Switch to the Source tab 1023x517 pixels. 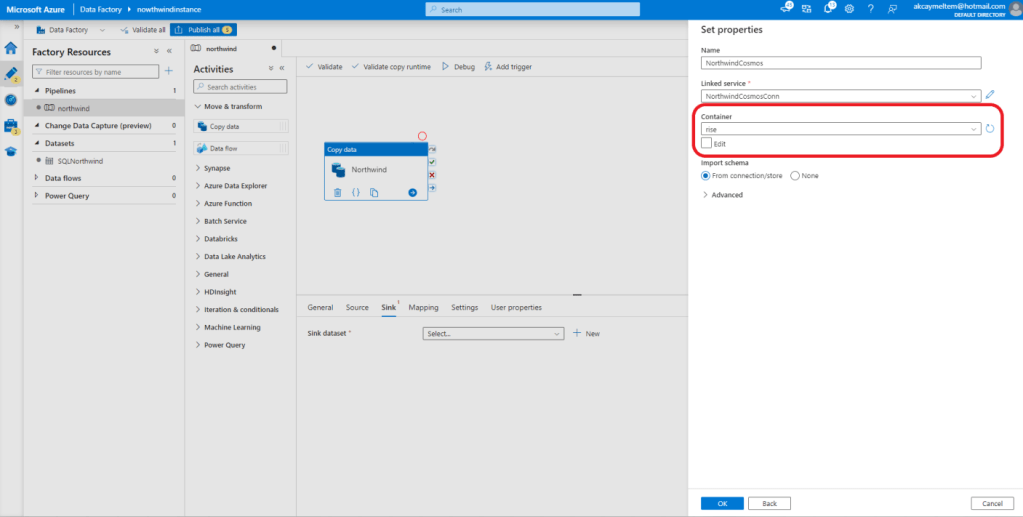(357, 307)
